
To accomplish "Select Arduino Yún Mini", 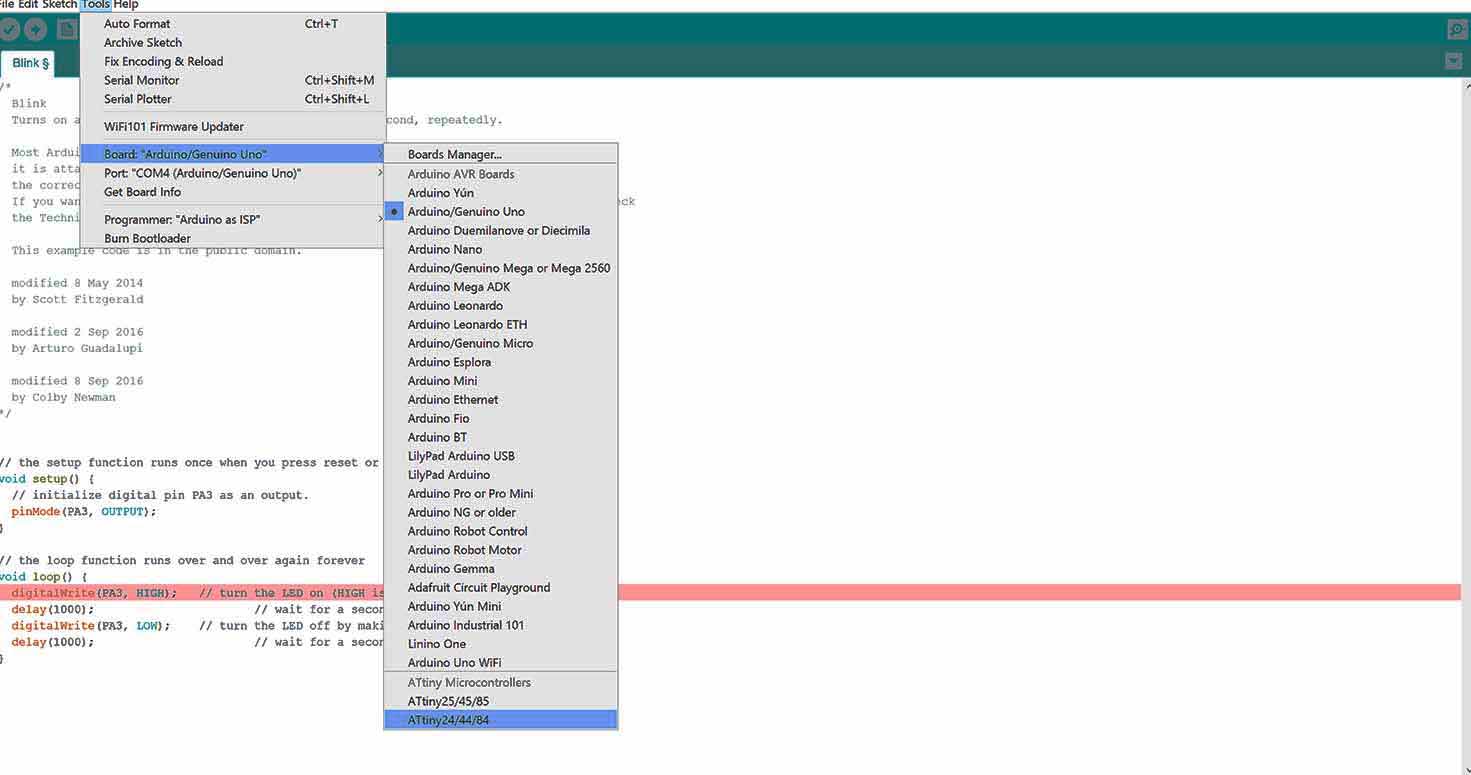I will click(501, 607).
